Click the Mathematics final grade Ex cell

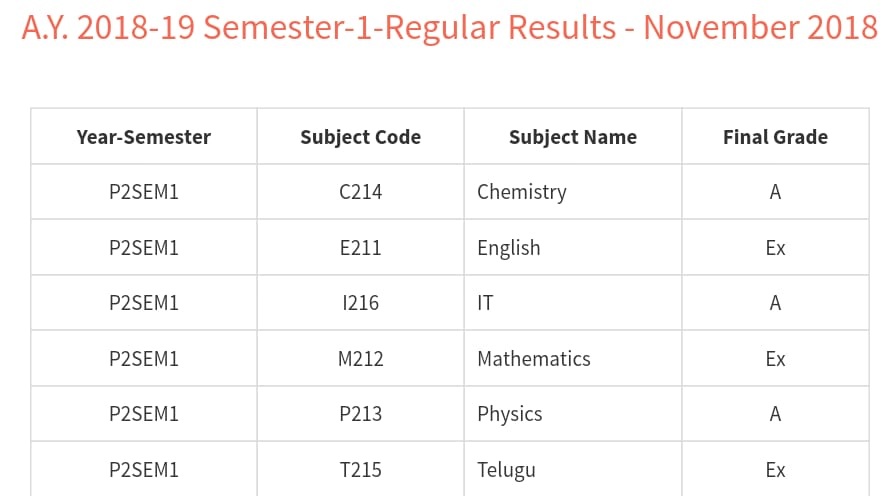(775, 359)
